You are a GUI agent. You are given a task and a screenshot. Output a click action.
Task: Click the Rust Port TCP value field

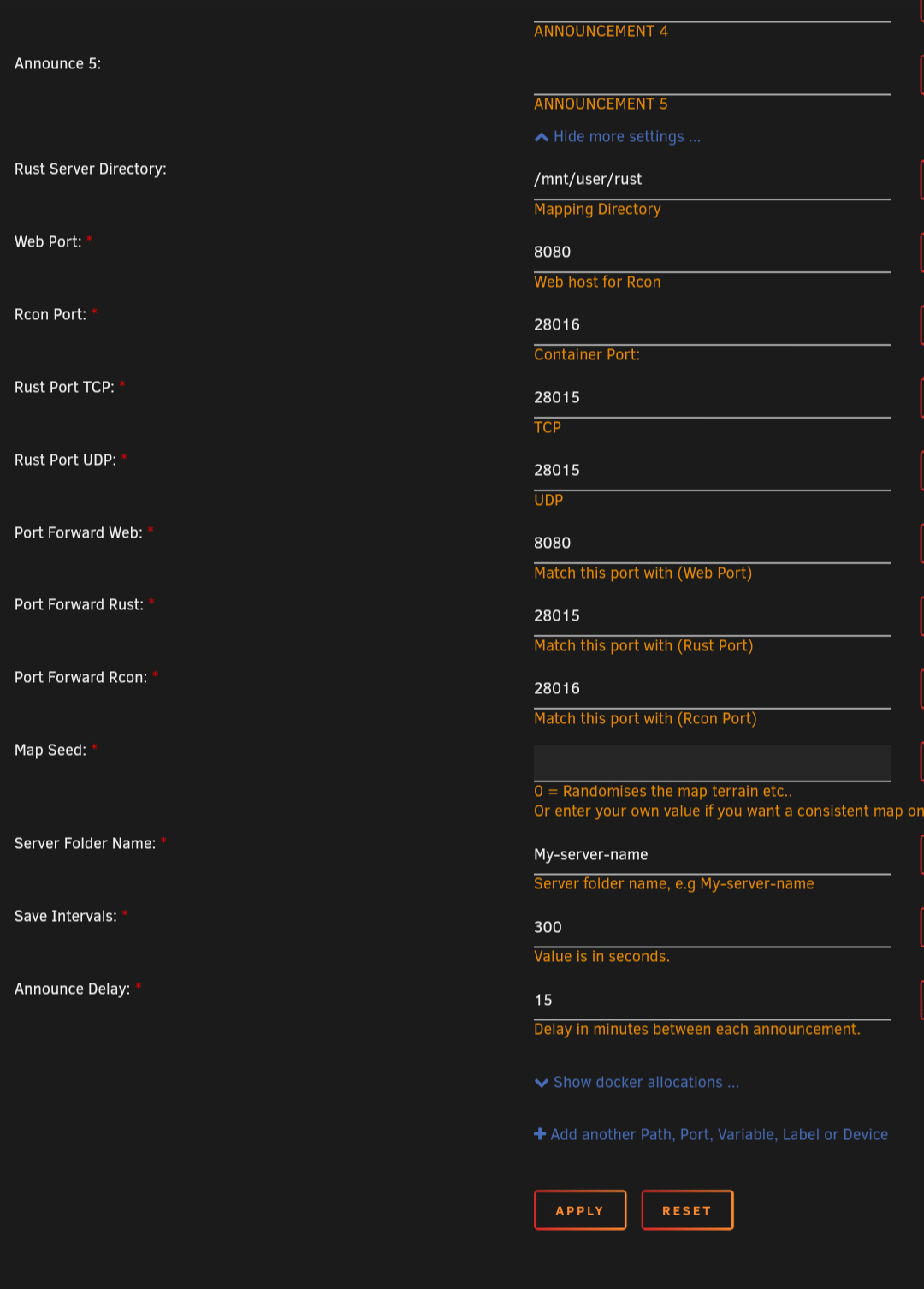coord(713,397)
